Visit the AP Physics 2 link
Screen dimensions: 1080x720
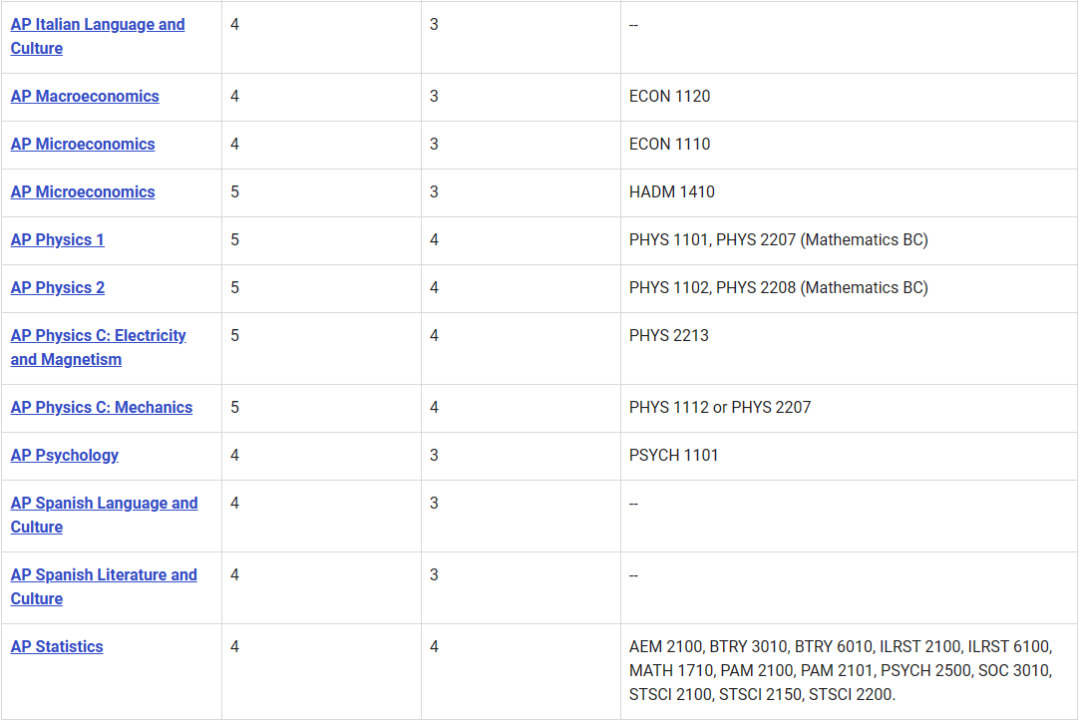click(x=57, y=289)
